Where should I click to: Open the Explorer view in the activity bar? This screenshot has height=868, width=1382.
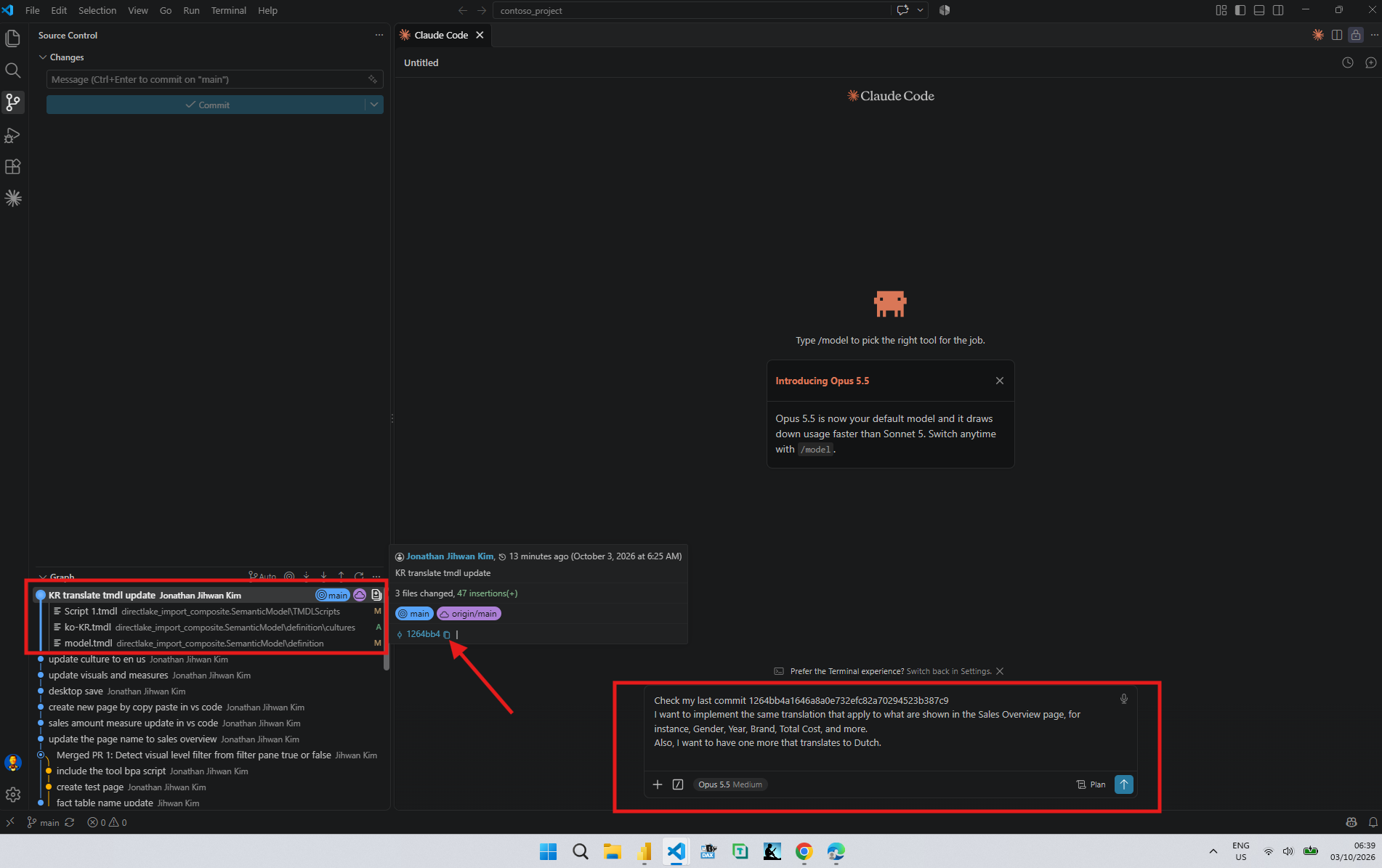tap(13, 38)
